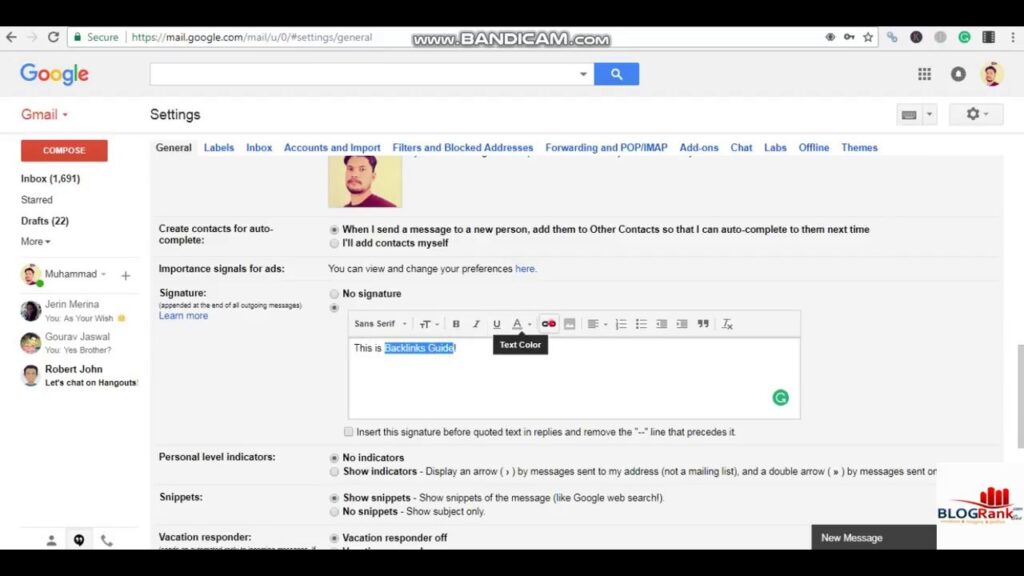The width and height of the screenshot is (1024, 576).
Task: Increase indent in signature editor
Action: click(682, 324)
